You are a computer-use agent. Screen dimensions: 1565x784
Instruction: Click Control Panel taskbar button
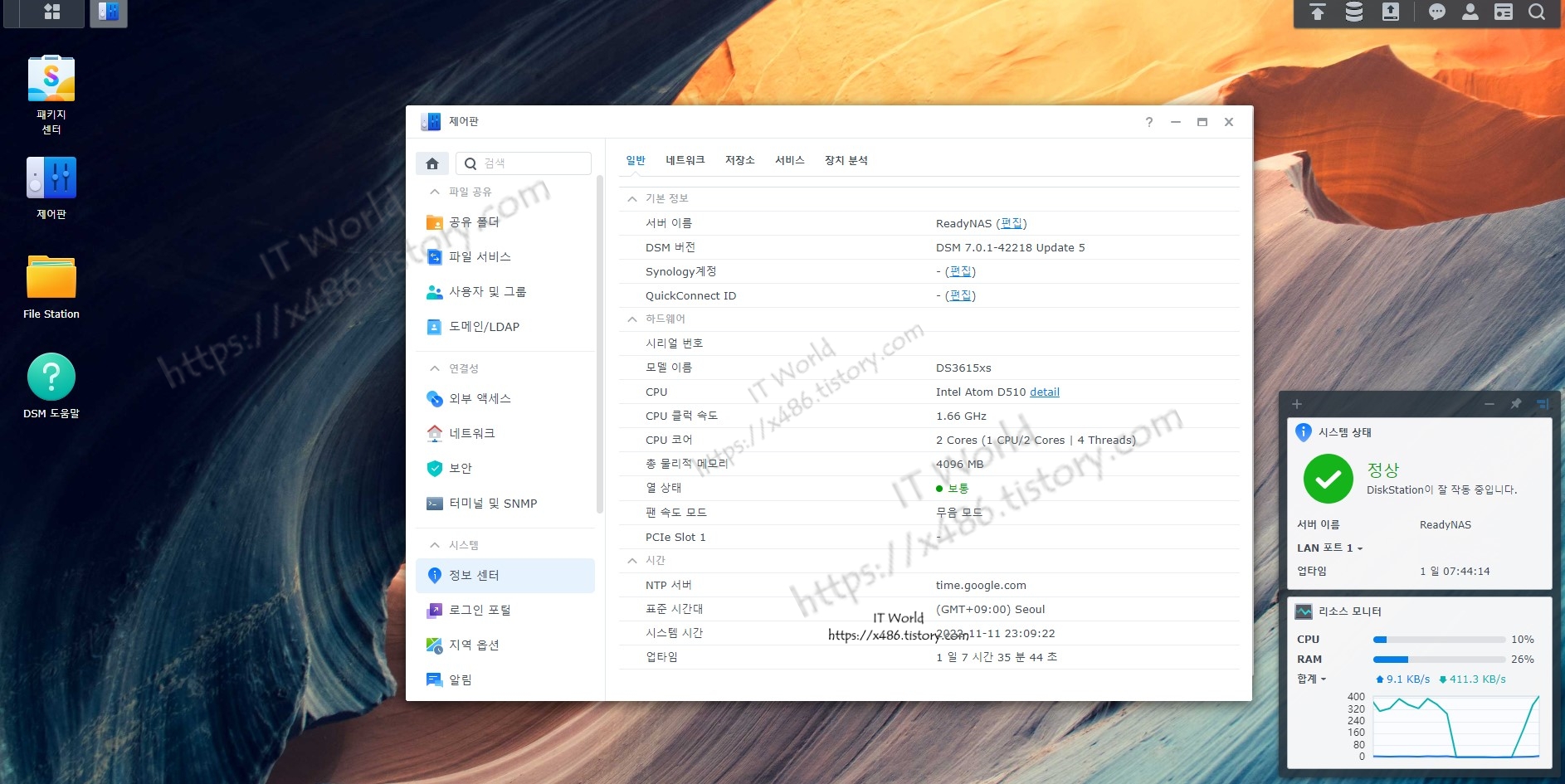coord(109,12)
